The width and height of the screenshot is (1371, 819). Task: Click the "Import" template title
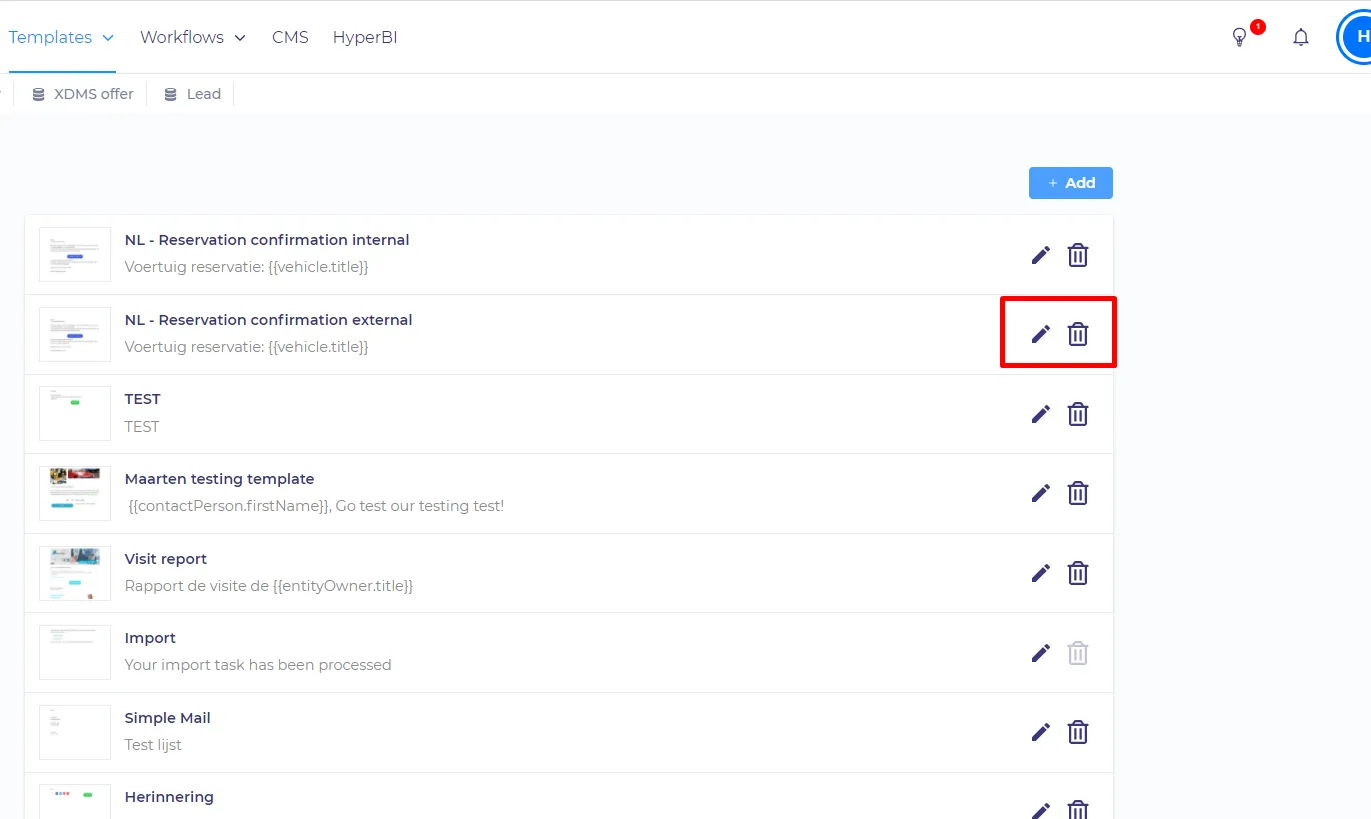pos(150,638)
